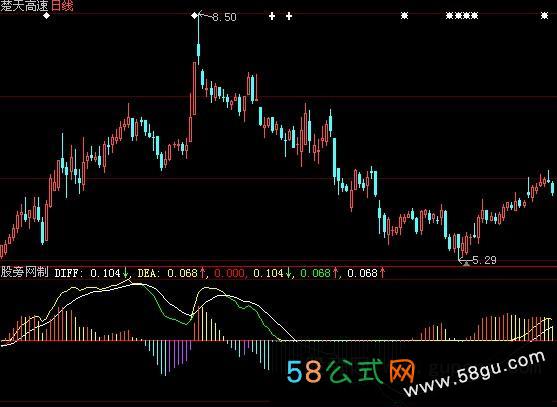Click the tall cyan candlestick at the 8.50 peak
Screen dimensions: 557x407
pyautogui.click(x=199, y=39)
